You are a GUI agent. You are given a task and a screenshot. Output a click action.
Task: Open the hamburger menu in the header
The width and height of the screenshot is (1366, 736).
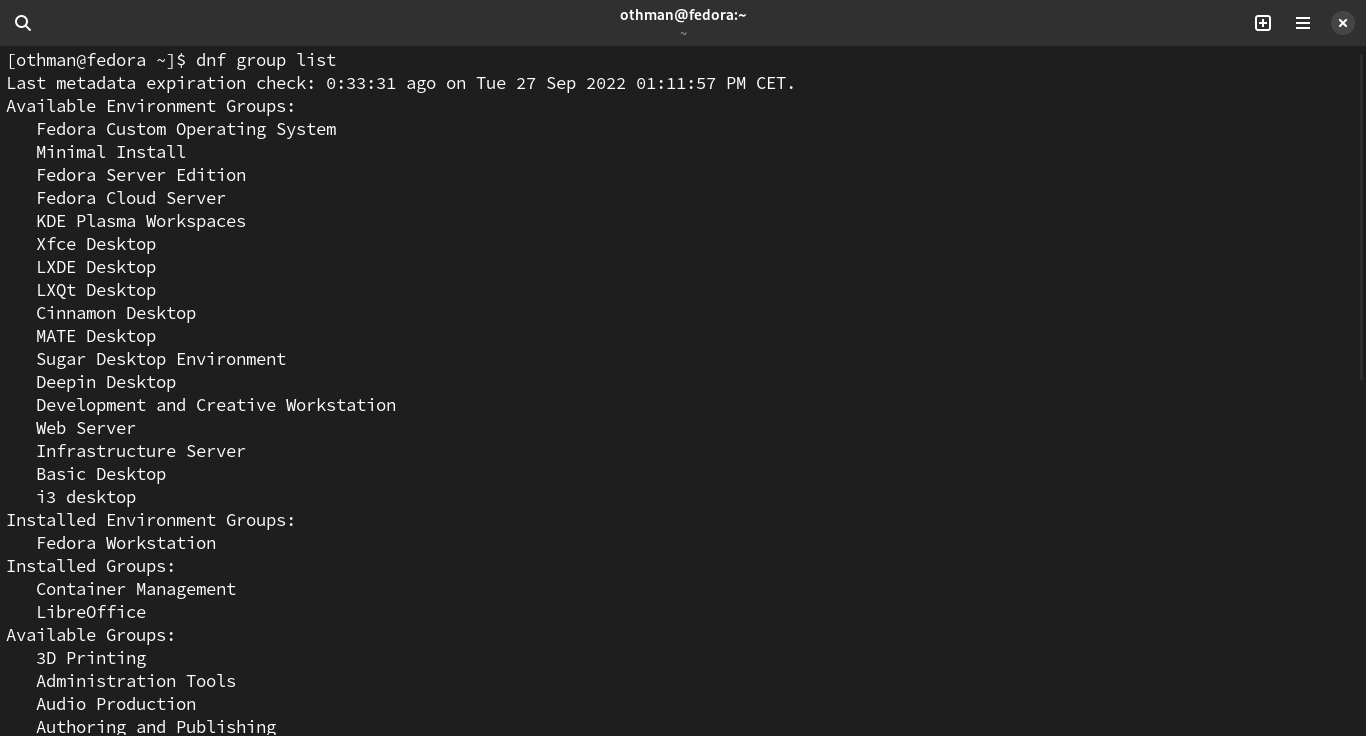pyautogui.click(x=1303, y=23)
